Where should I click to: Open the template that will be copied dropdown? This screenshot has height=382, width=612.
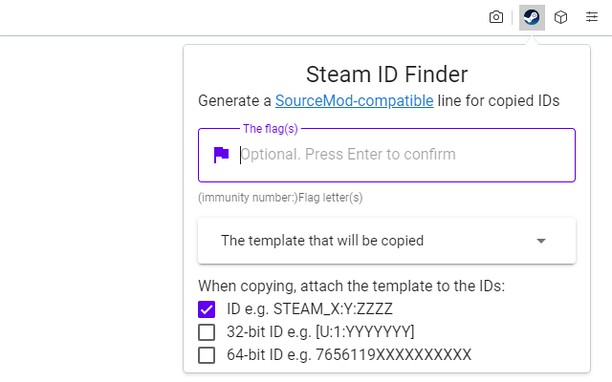tap(387, 241)
